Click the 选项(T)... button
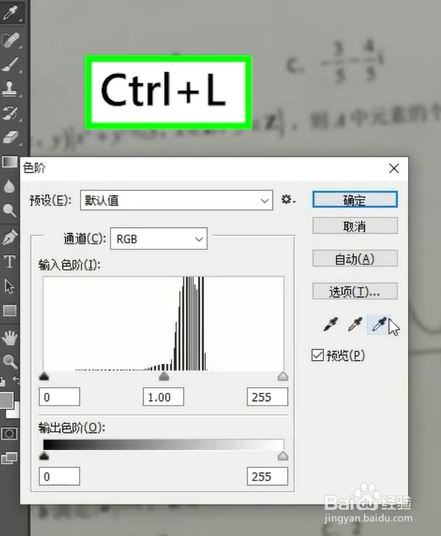The height and width of the screenshot is (536, 441). click(355, 291)
